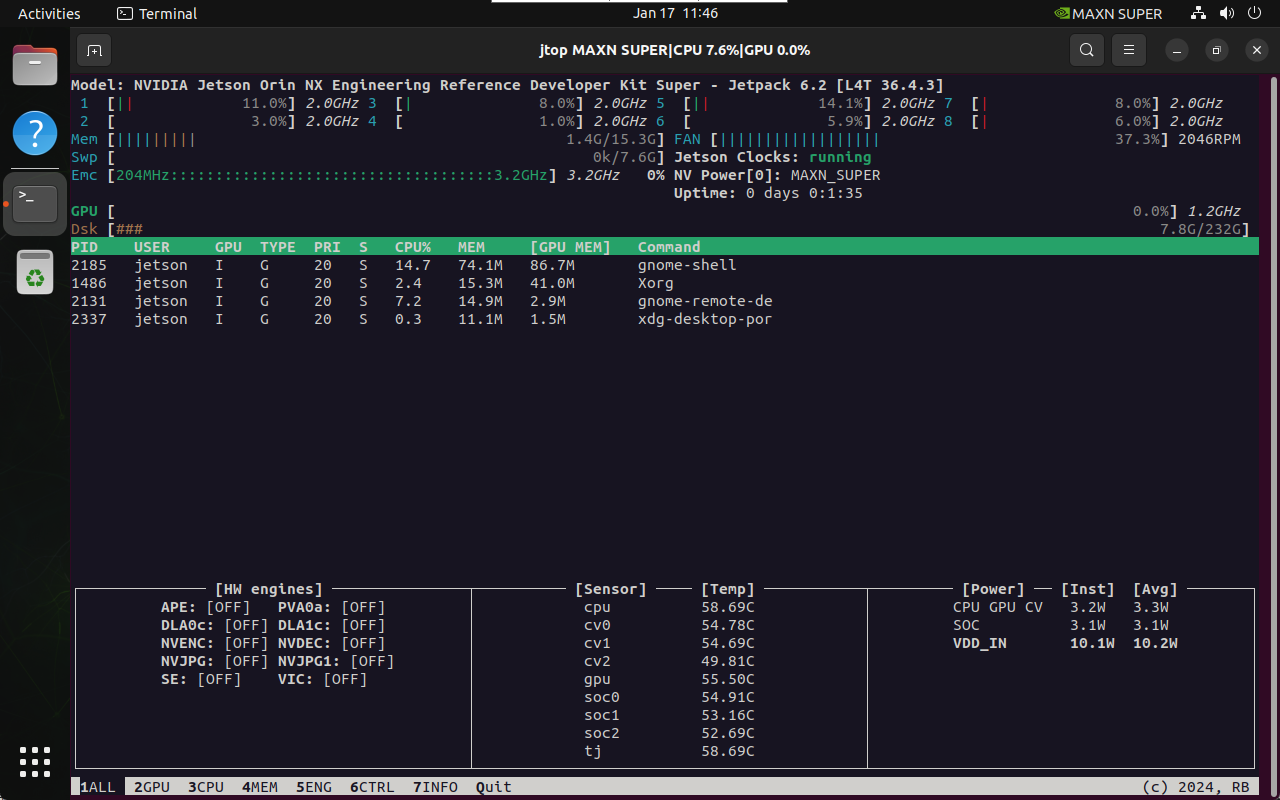This screenshot has width=1280, height=800.
Task: Click the VDD_IN power row
Action: 1065,643
